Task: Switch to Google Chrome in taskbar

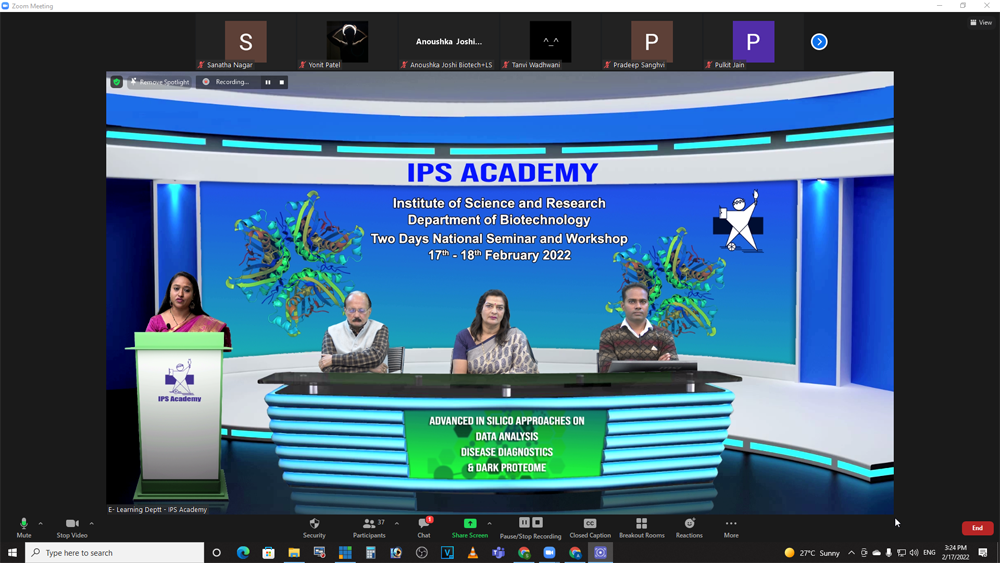Action: (x=524, y=553)
